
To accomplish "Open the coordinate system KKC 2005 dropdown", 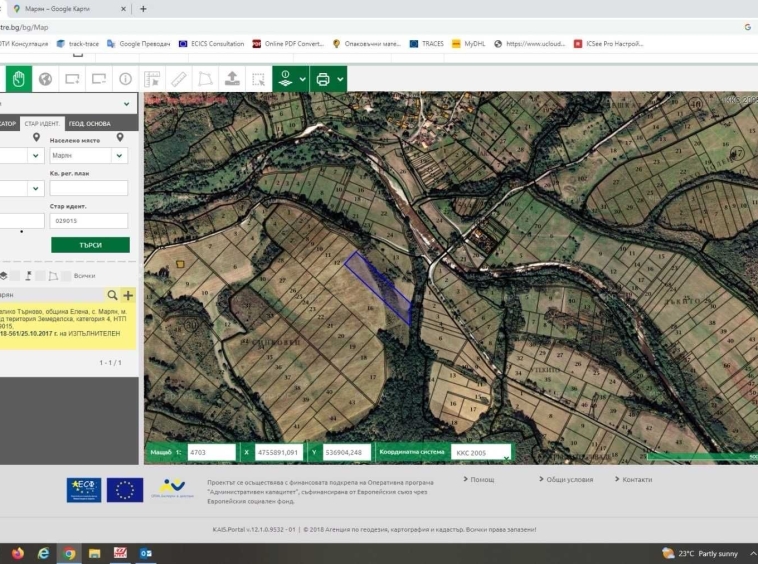I will (480, 452).
